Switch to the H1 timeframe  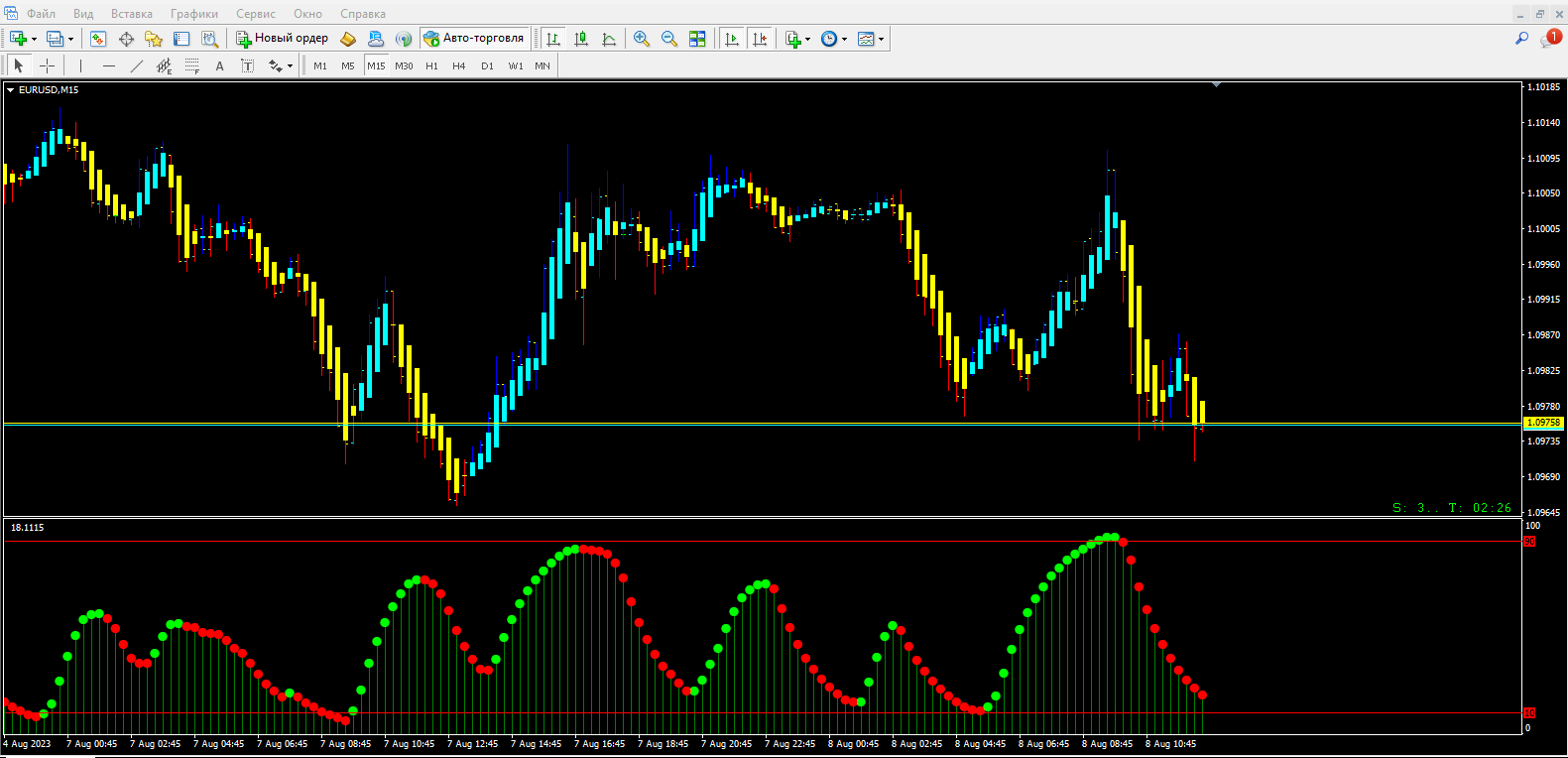coord(431,65)
